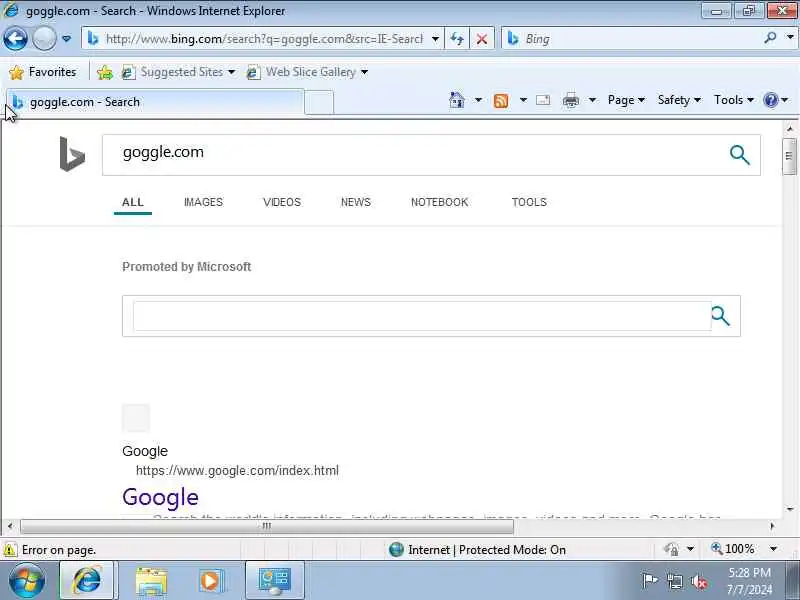The width and height of the screenshot is (800, 600).
Task: Expand the address bar history dropdown
Action: tap(435, 39)
